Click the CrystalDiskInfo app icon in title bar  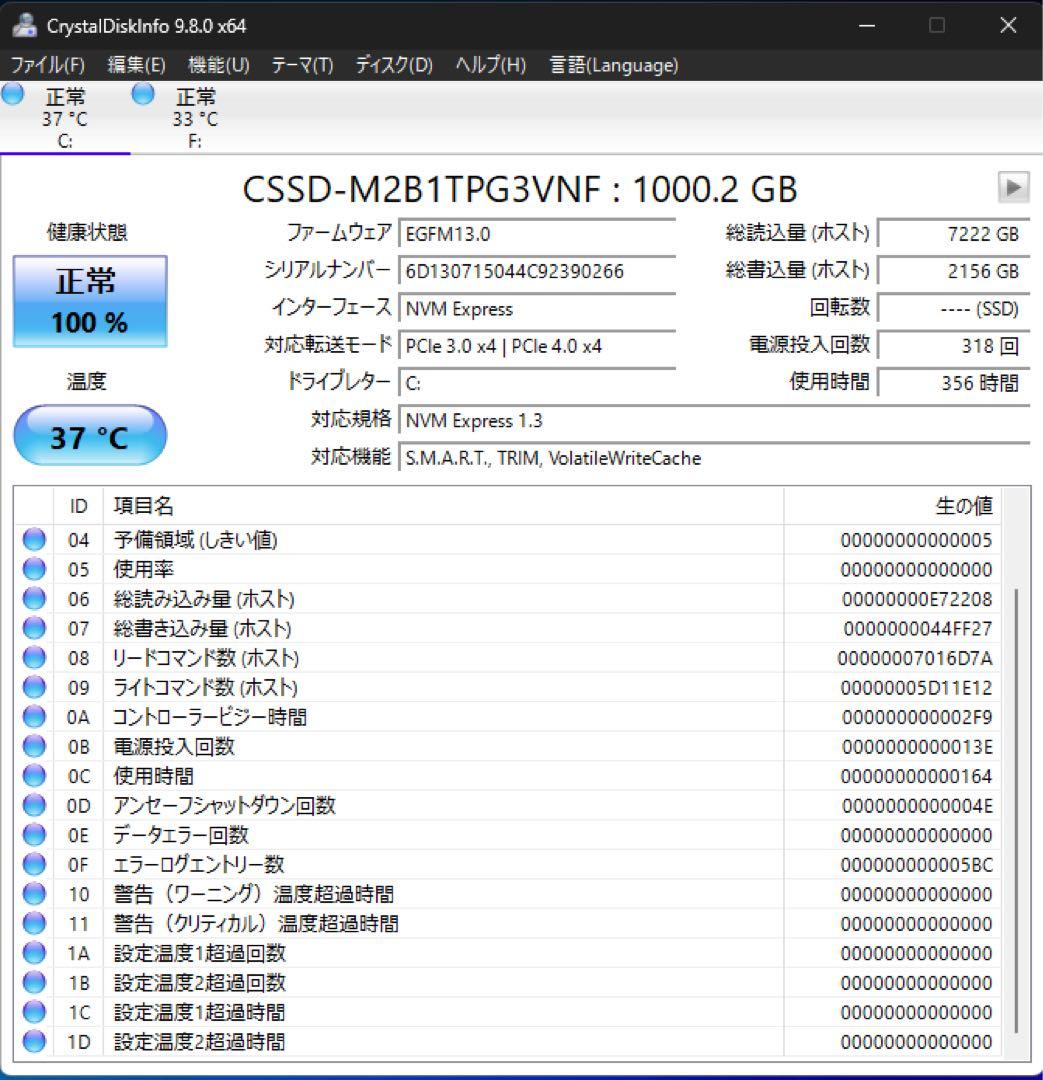[25, 25]
